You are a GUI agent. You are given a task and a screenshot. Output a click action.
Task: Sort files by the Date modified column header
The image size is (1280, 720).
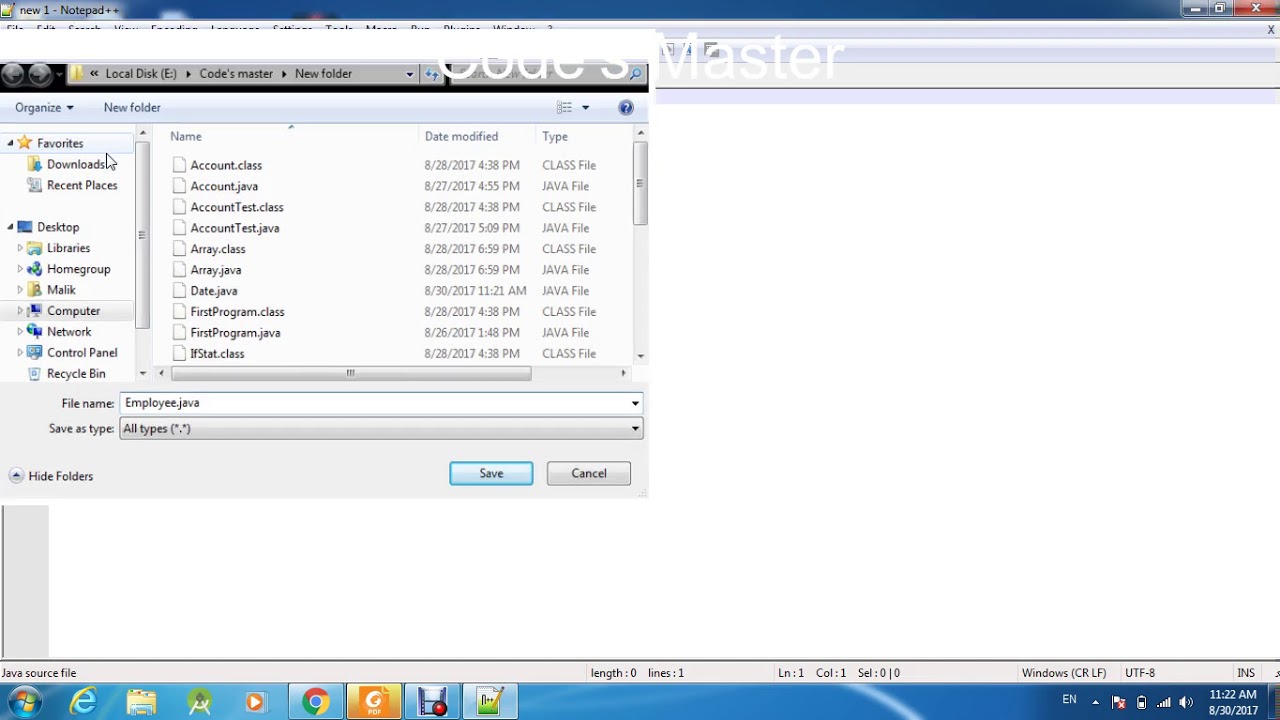[461, 137]
